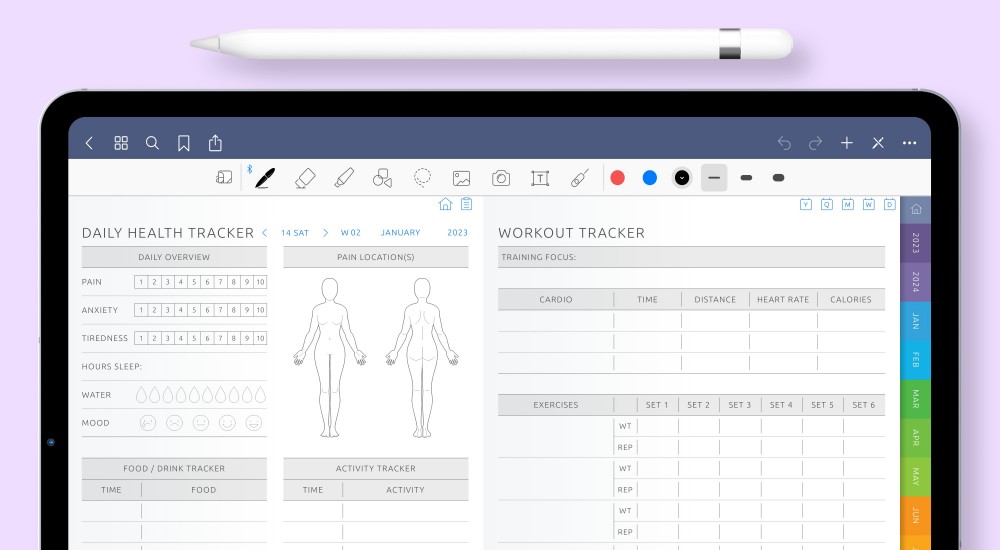
Task: Select the Lasso selection tool
Action: 422,177
